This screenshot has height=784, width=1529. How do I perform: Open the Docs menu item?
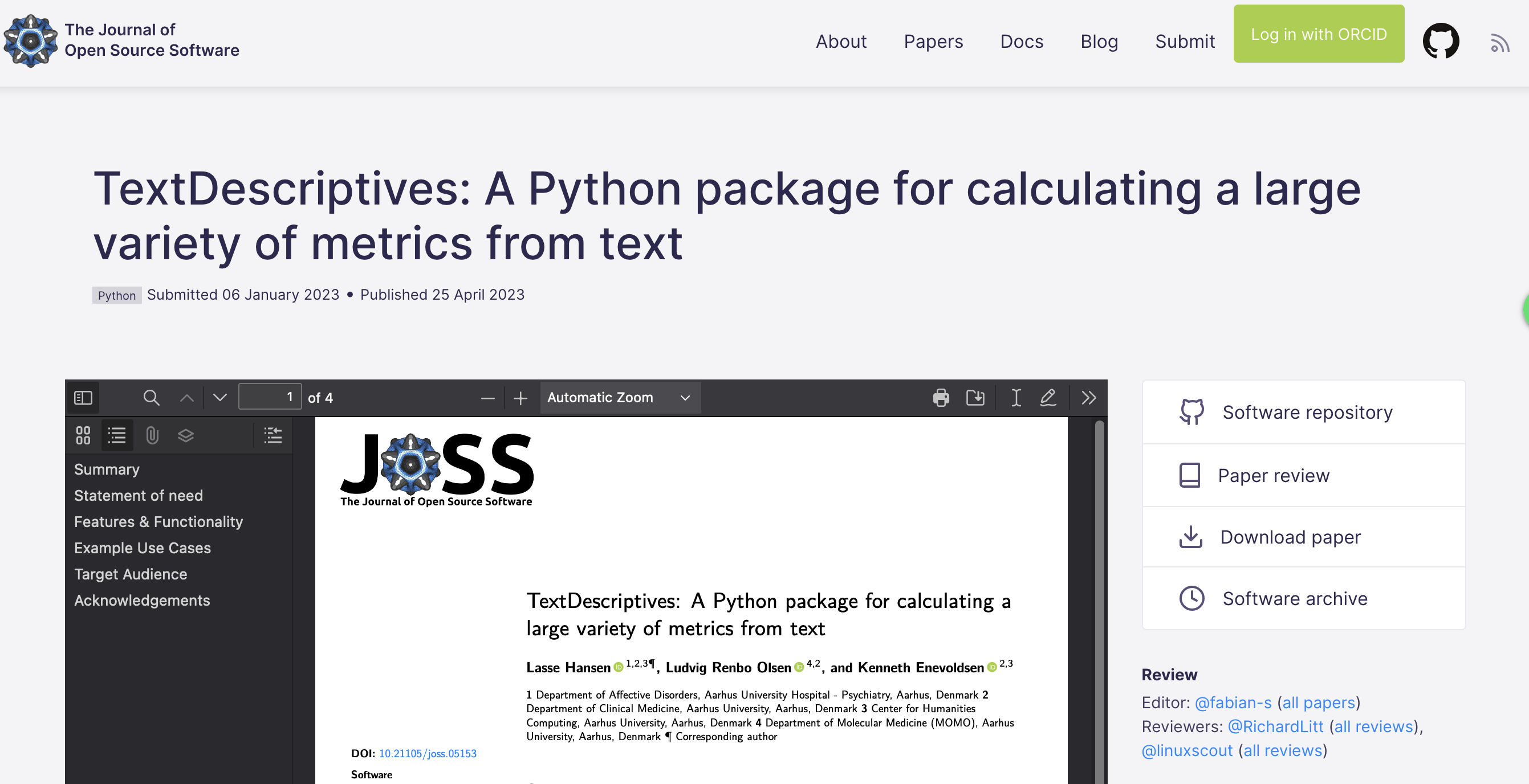(1021, 42)
